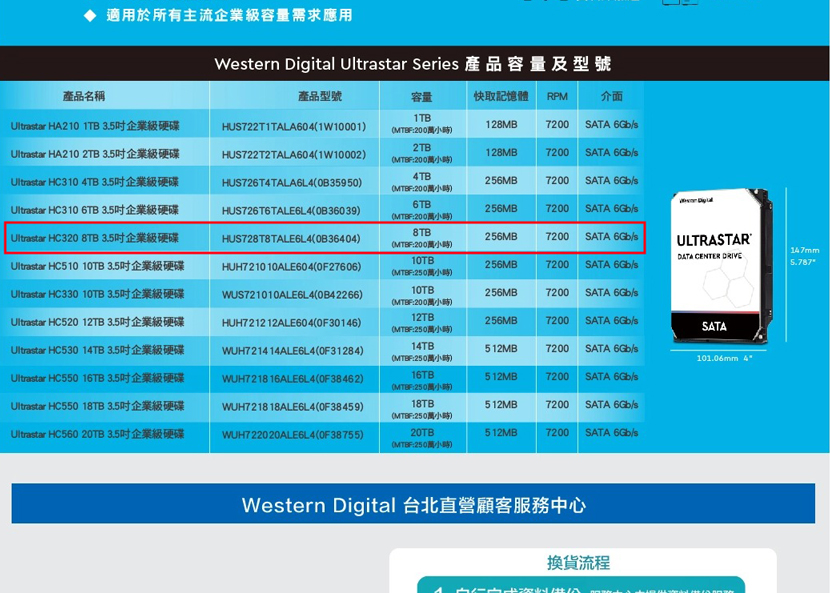The image size is (830, 593).
Task: Click model number HUS726T4TALA6L4(0B35950)
Action: coord(292,183)
